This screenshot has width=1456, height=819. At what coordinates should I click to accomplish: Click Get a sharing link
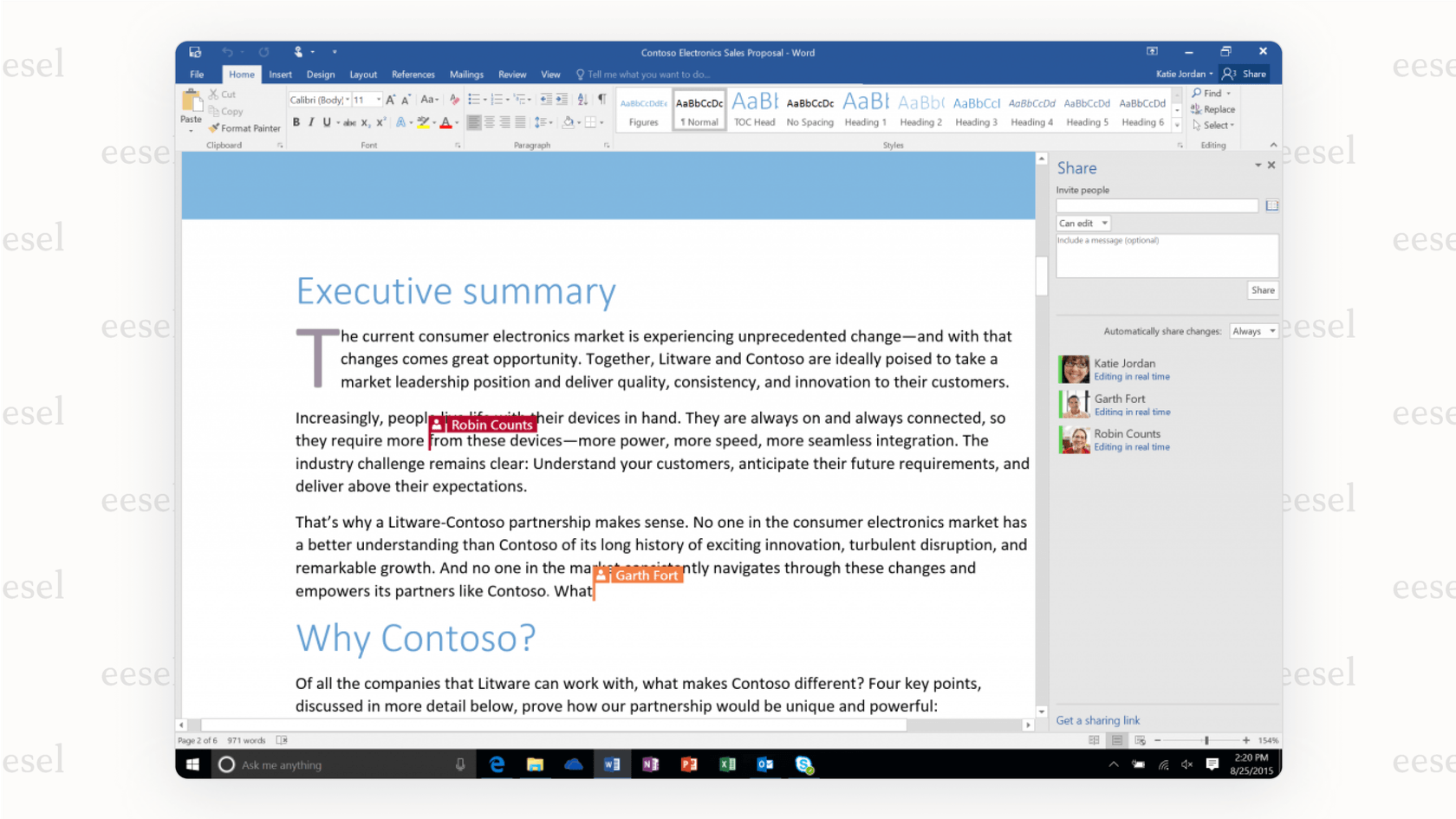pos(1097,720)
